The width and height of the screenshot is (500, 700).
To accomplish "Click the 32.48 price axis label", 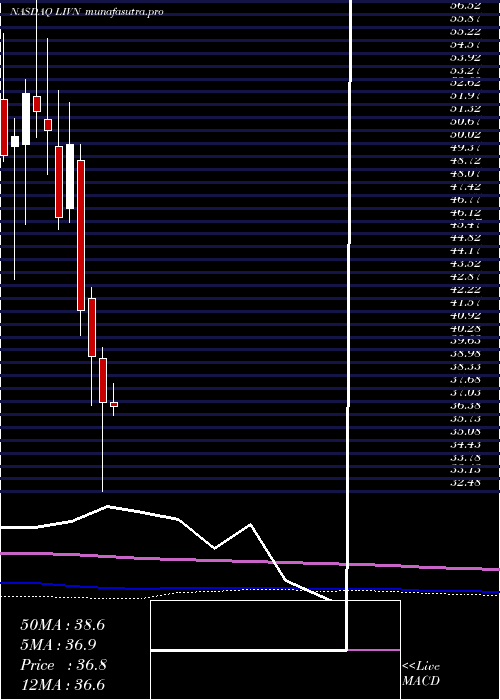I will point(466,483).
